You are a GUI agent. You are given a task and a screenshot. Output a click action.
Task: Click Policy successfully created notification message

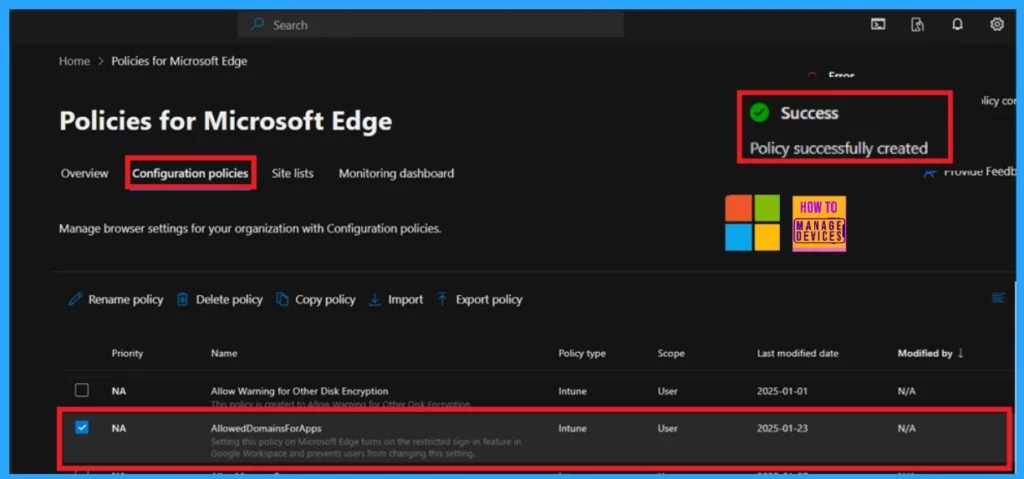(x=839, y=148)
